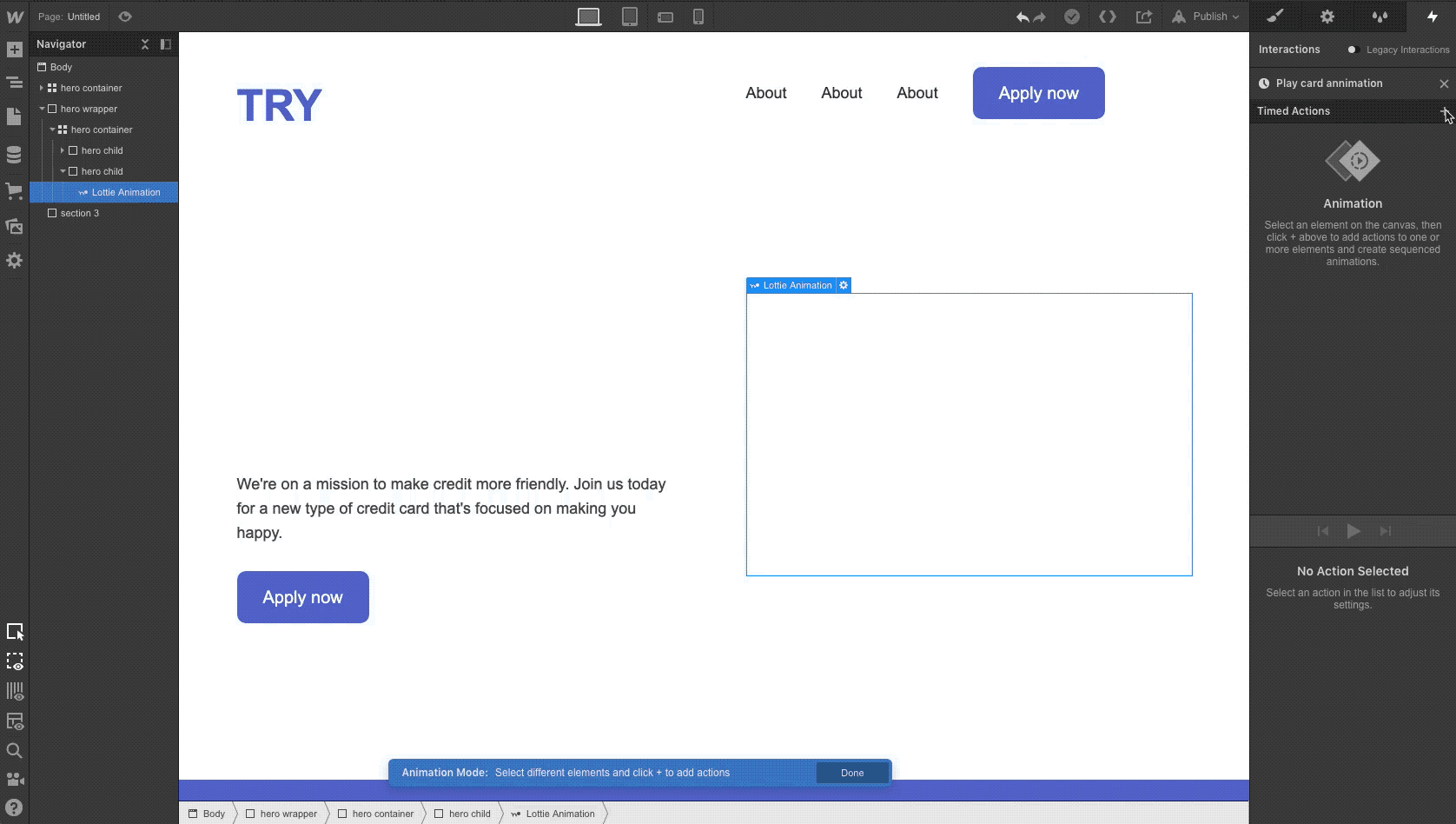Click the plus to add a Timed Action
This screenshot has height=824, width=1456.
click(x=1446, y=111)
